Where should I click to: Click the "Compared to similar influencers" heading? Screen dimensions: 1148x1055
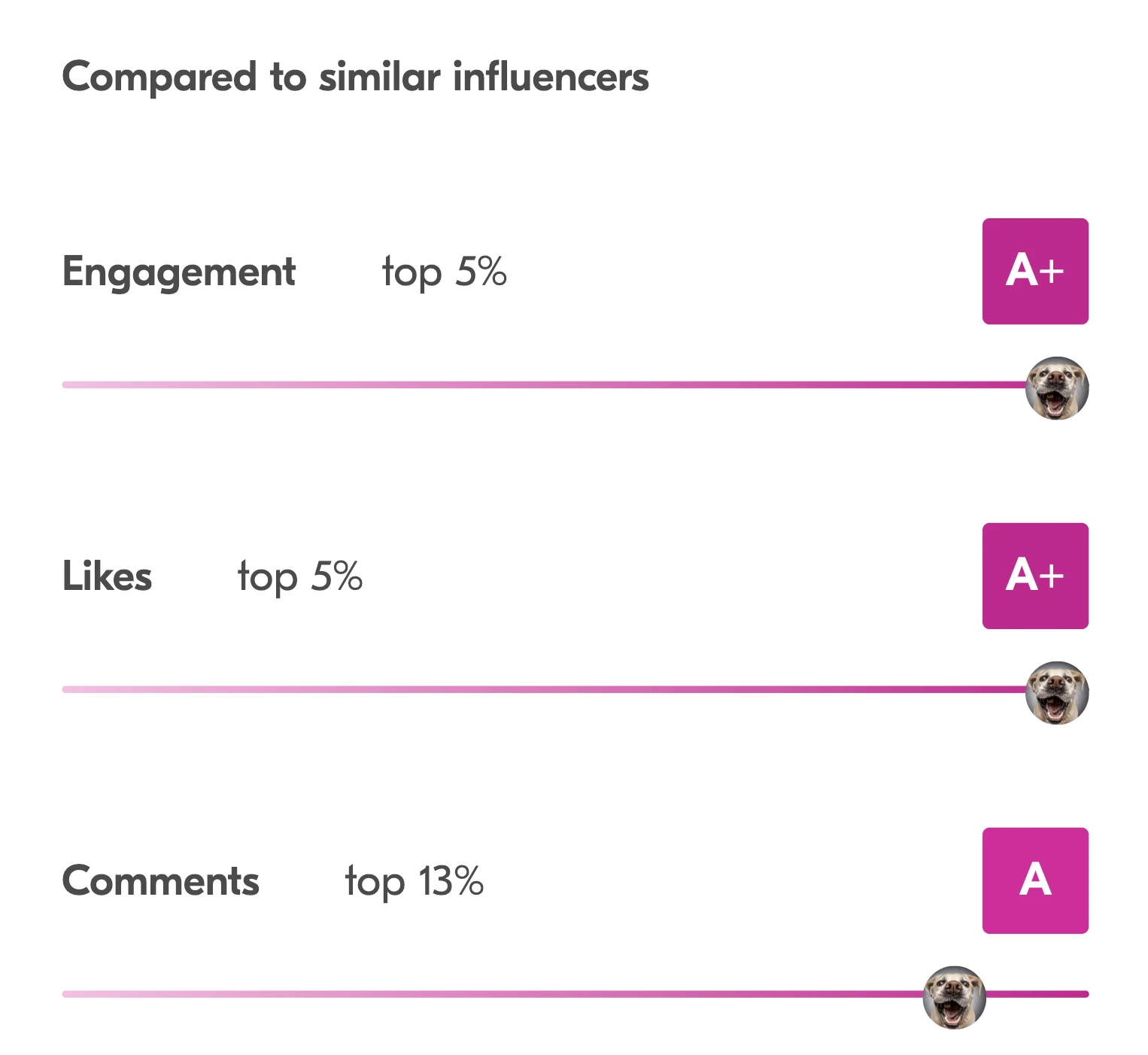pos(355,78)
